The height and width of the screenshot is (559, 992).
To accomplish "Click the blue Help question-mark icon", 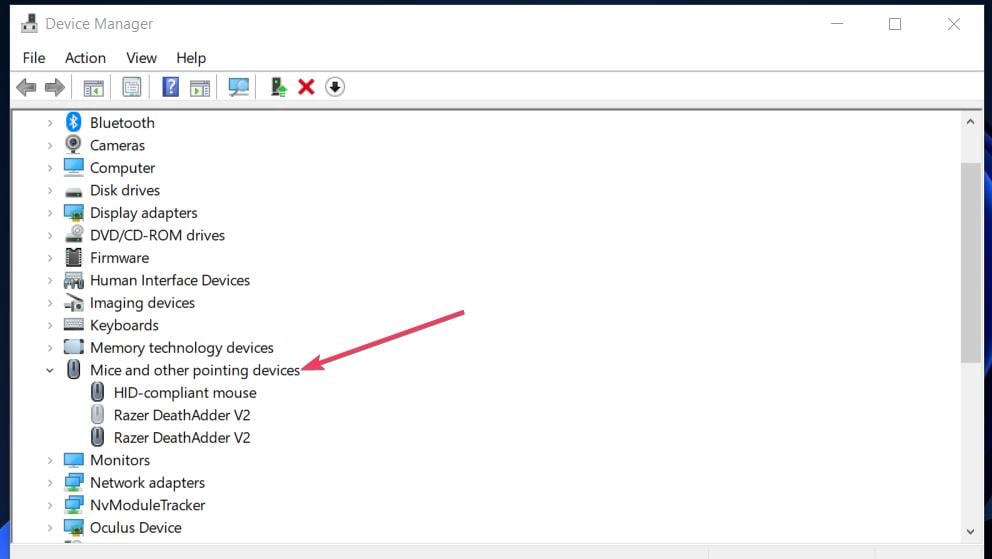I will (170, 87).
